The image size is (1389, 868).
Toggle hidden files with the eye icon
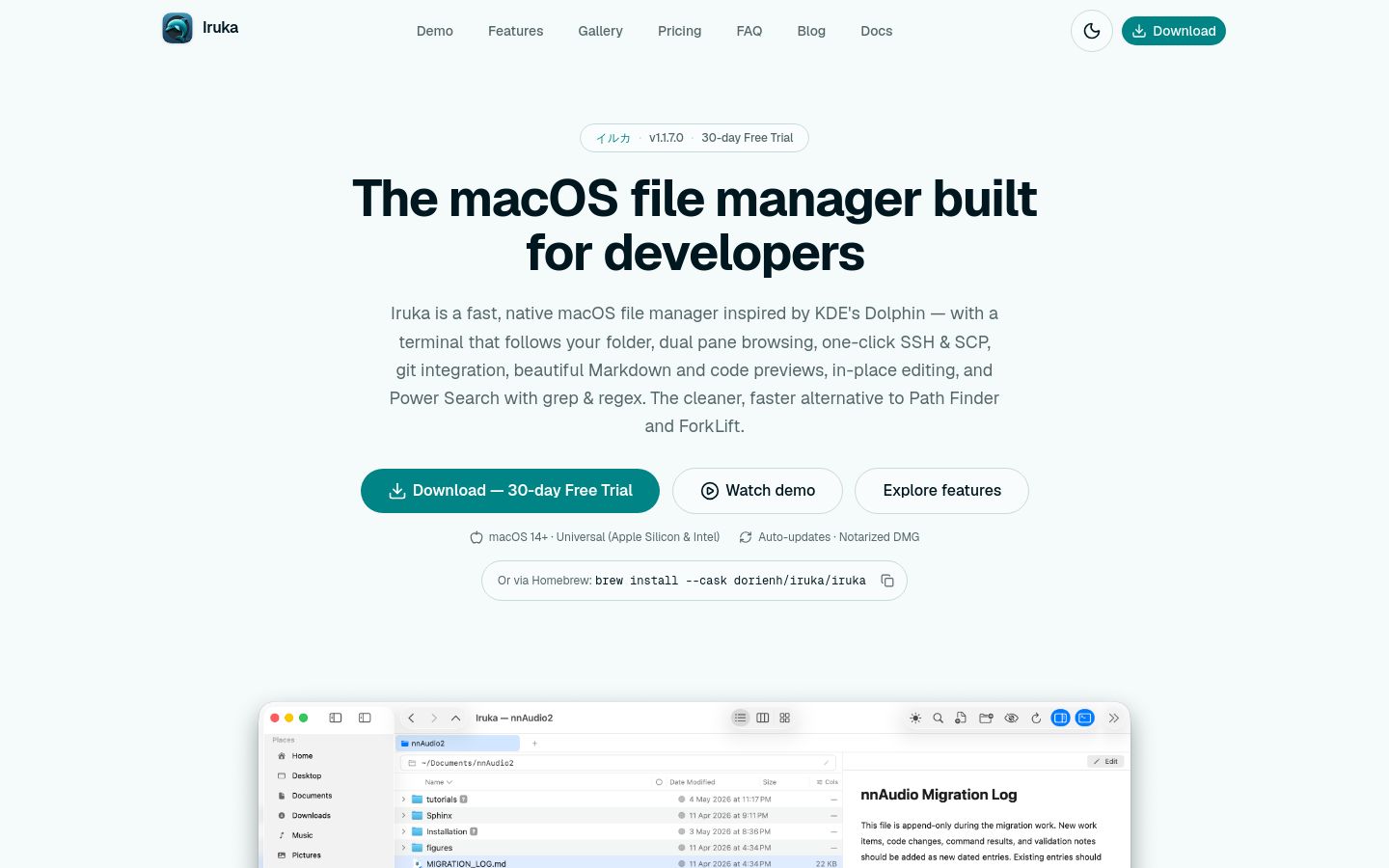[1011, 718]
